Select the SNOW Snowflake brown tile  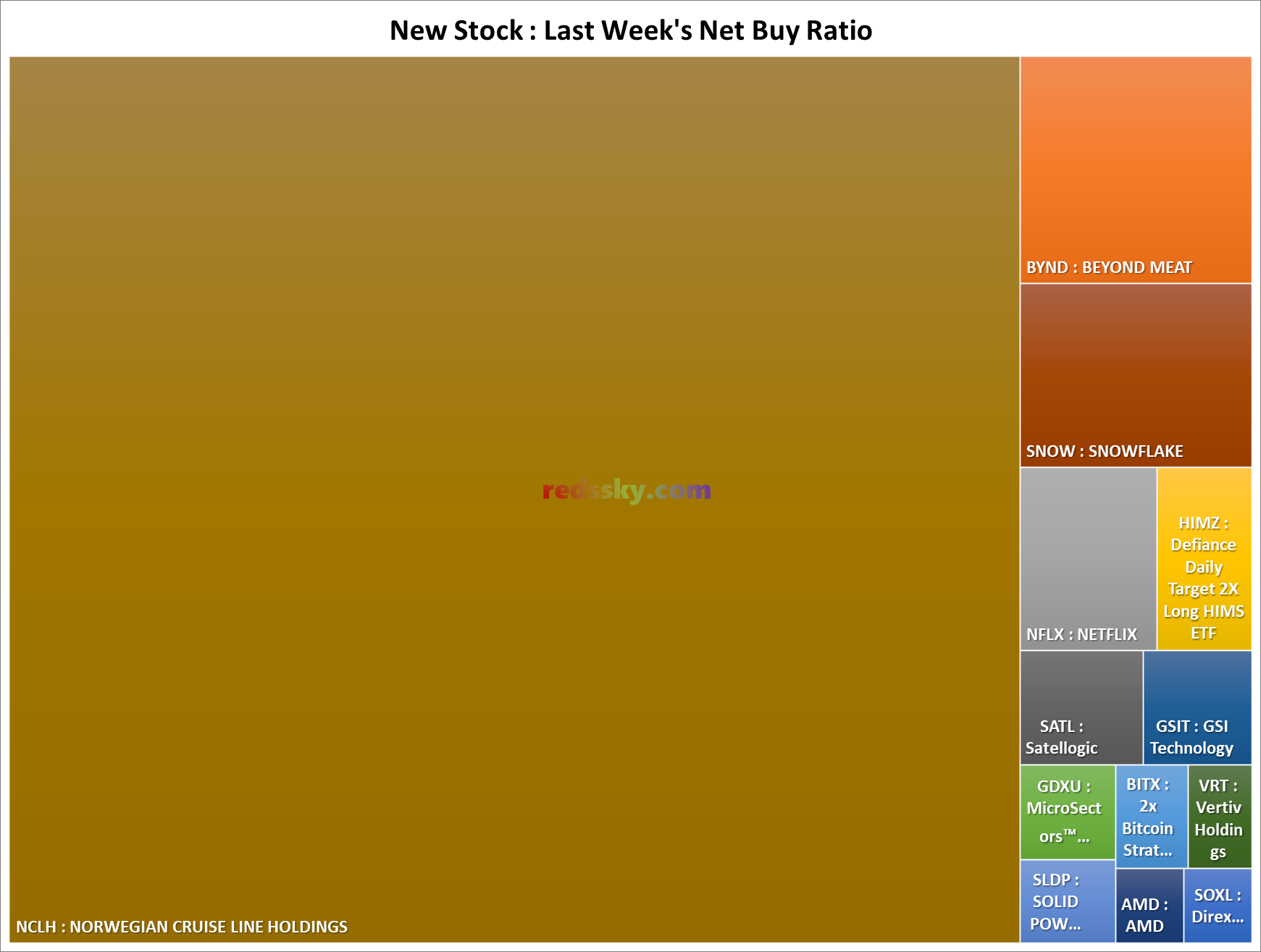click(x=1136, y=375)
